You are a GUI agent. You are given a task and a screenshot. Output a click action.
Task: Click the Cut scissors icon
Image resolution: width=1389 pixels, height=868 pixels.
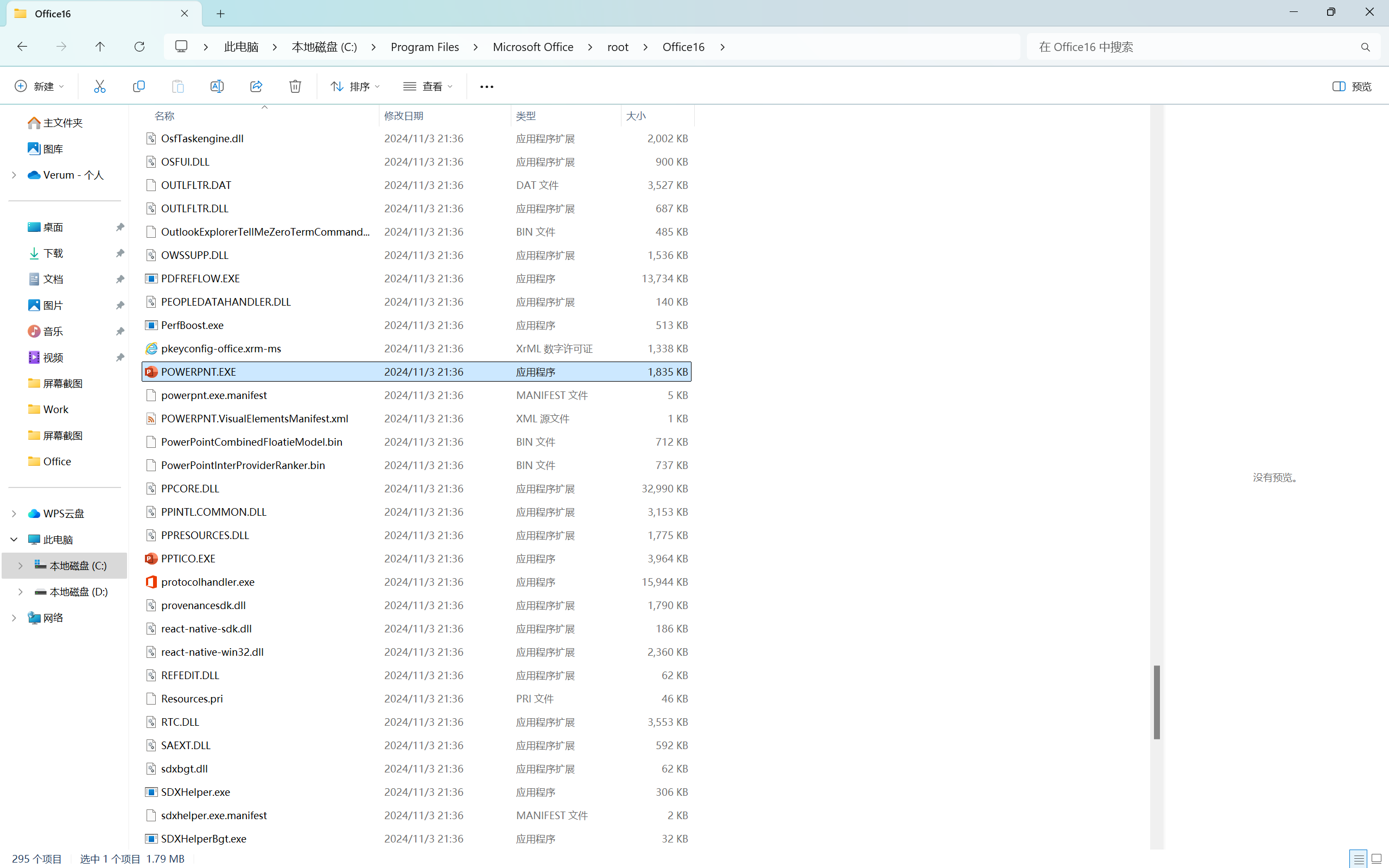pyautogui.click(x=100, y=86)
